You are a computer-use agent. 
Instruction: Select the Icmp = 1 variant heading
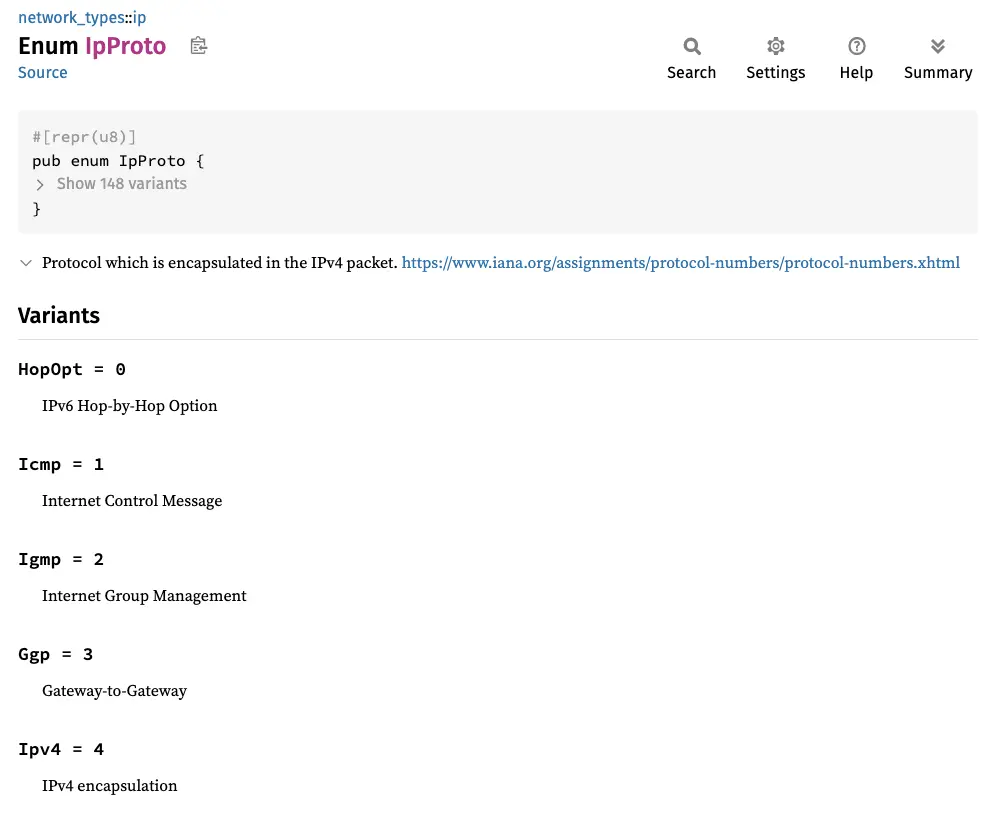(61, 464)
